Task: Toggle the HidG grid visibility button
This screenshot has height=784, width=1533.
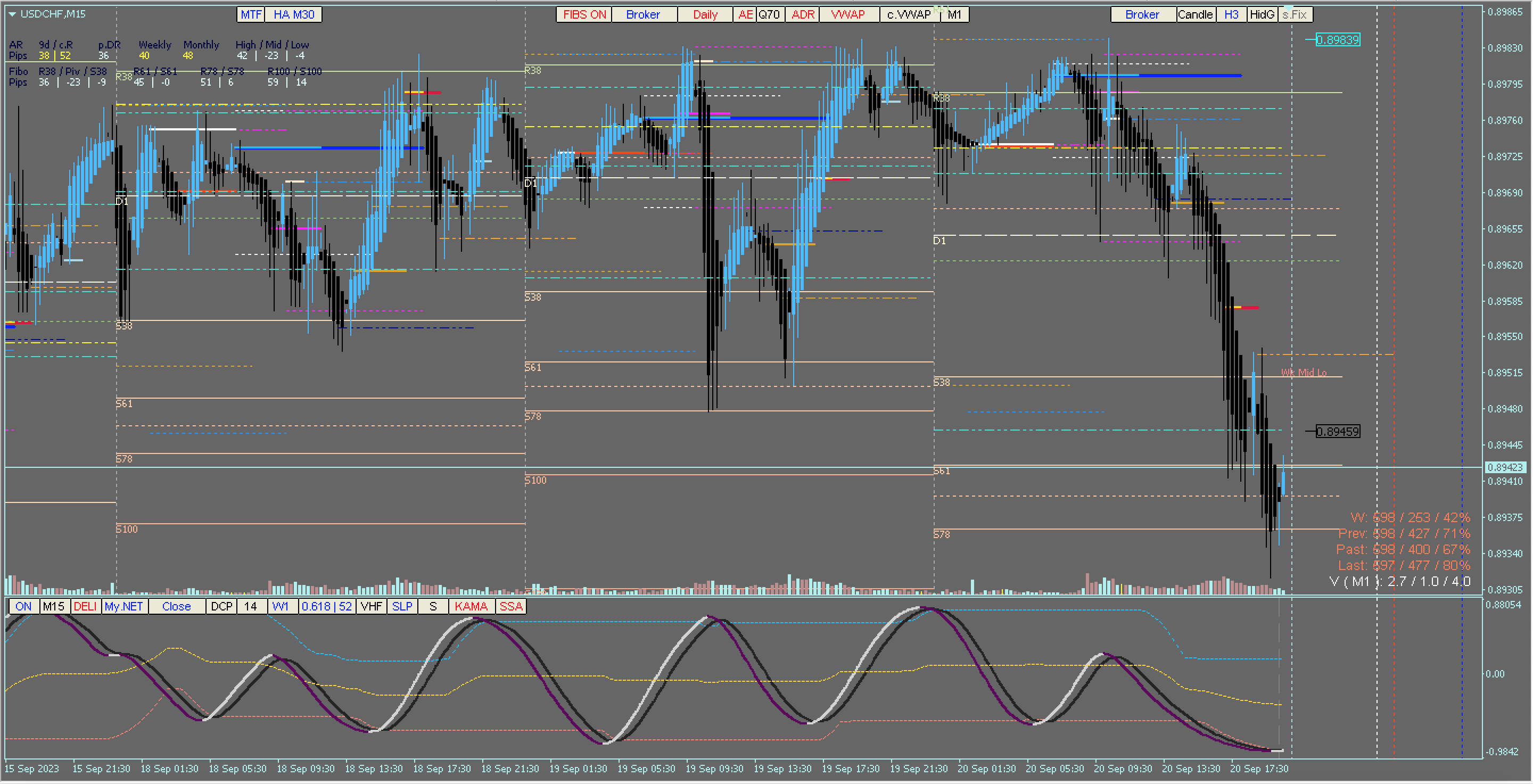Action: (1262, 14)
